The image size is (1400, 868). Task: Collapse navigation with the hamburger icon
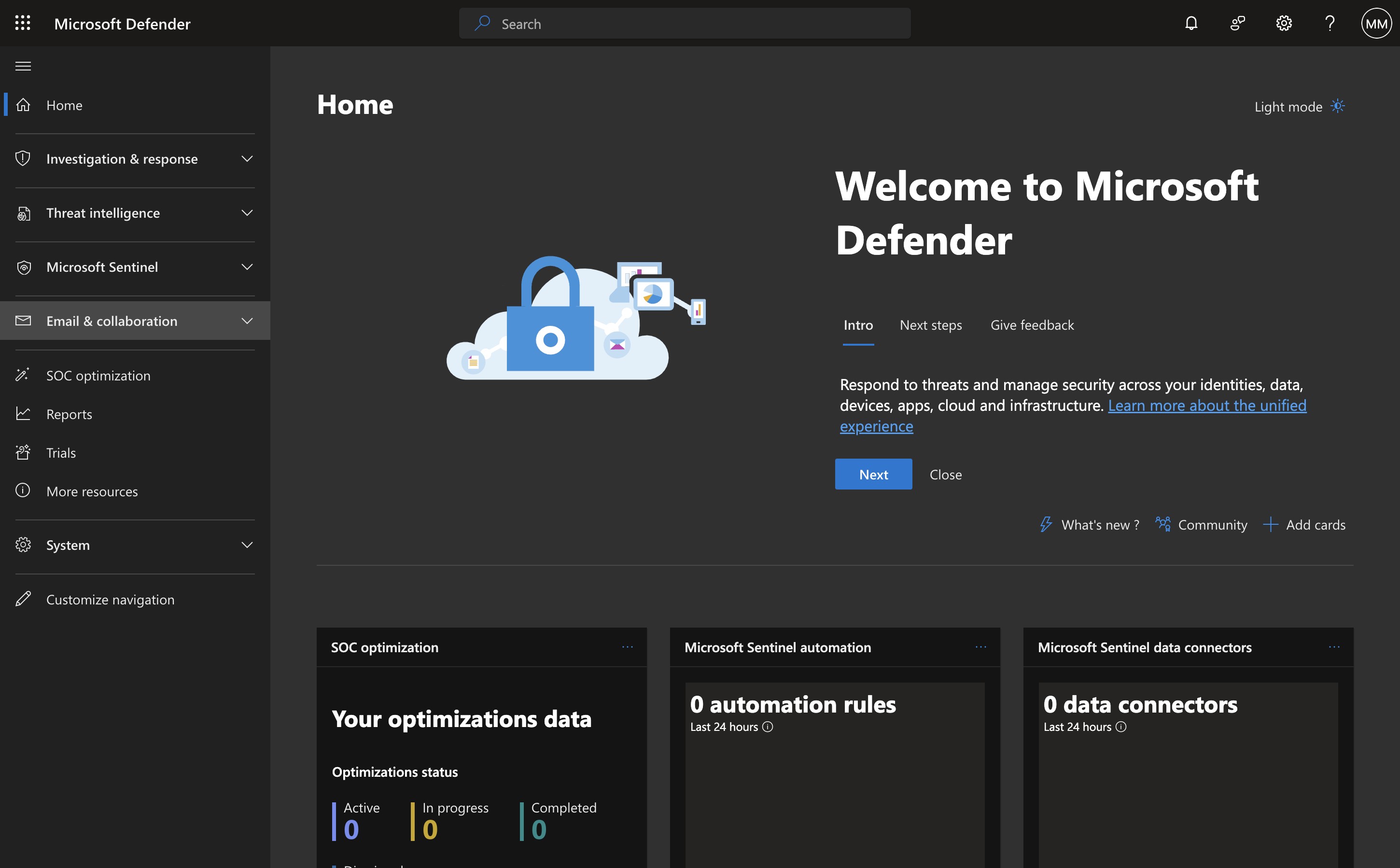pos(23,66)
